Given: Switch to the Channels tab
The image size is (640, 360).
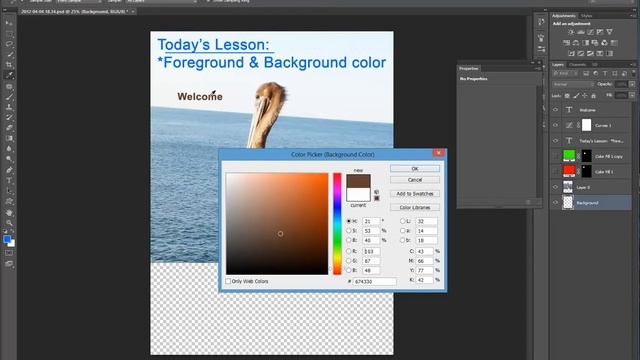Looking at the screenshot, I should 577,64.
